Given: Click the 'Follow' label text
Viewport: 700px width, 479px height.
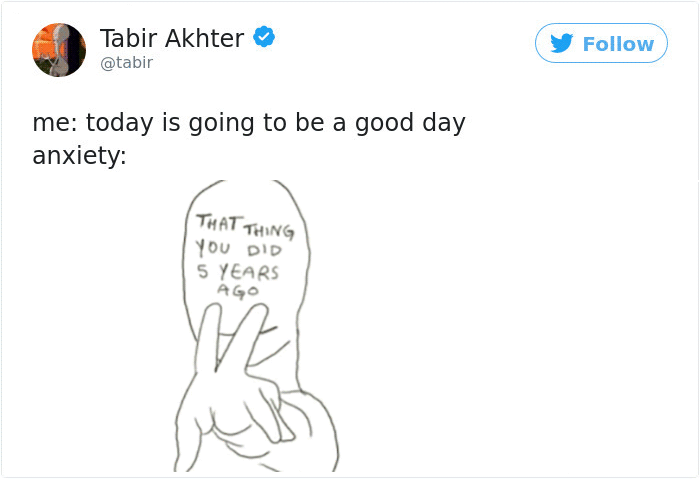Looking at the screenshot, I should pyautogui.click(x=618, y=44).
